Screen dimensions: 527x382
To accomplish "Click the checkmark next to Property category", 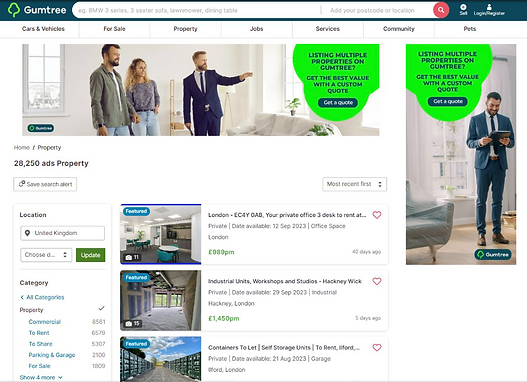I will (x=101, y=308).
